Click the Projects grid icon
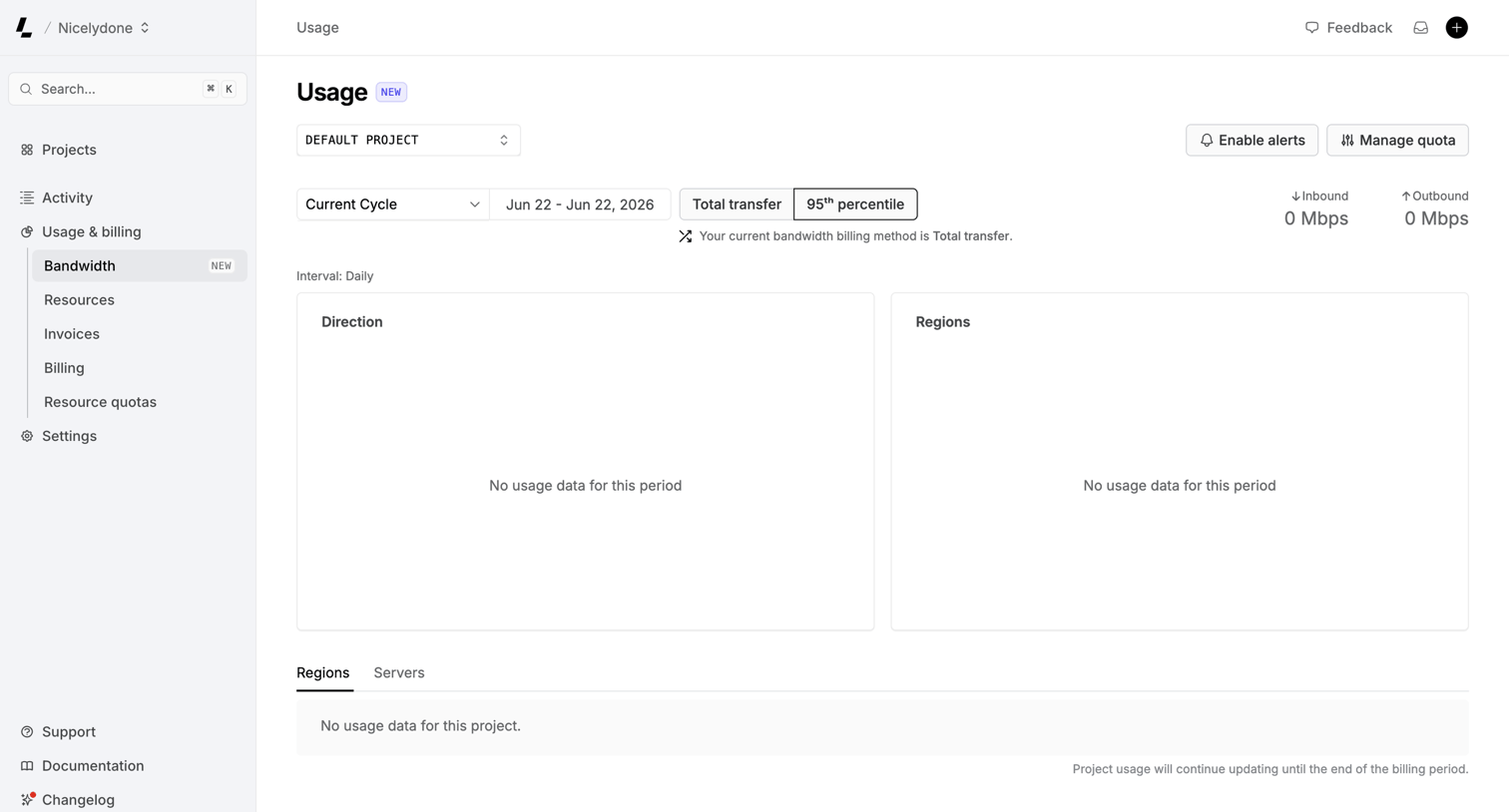This screenshot has height=812, width=1509. (x=27, y=150)
